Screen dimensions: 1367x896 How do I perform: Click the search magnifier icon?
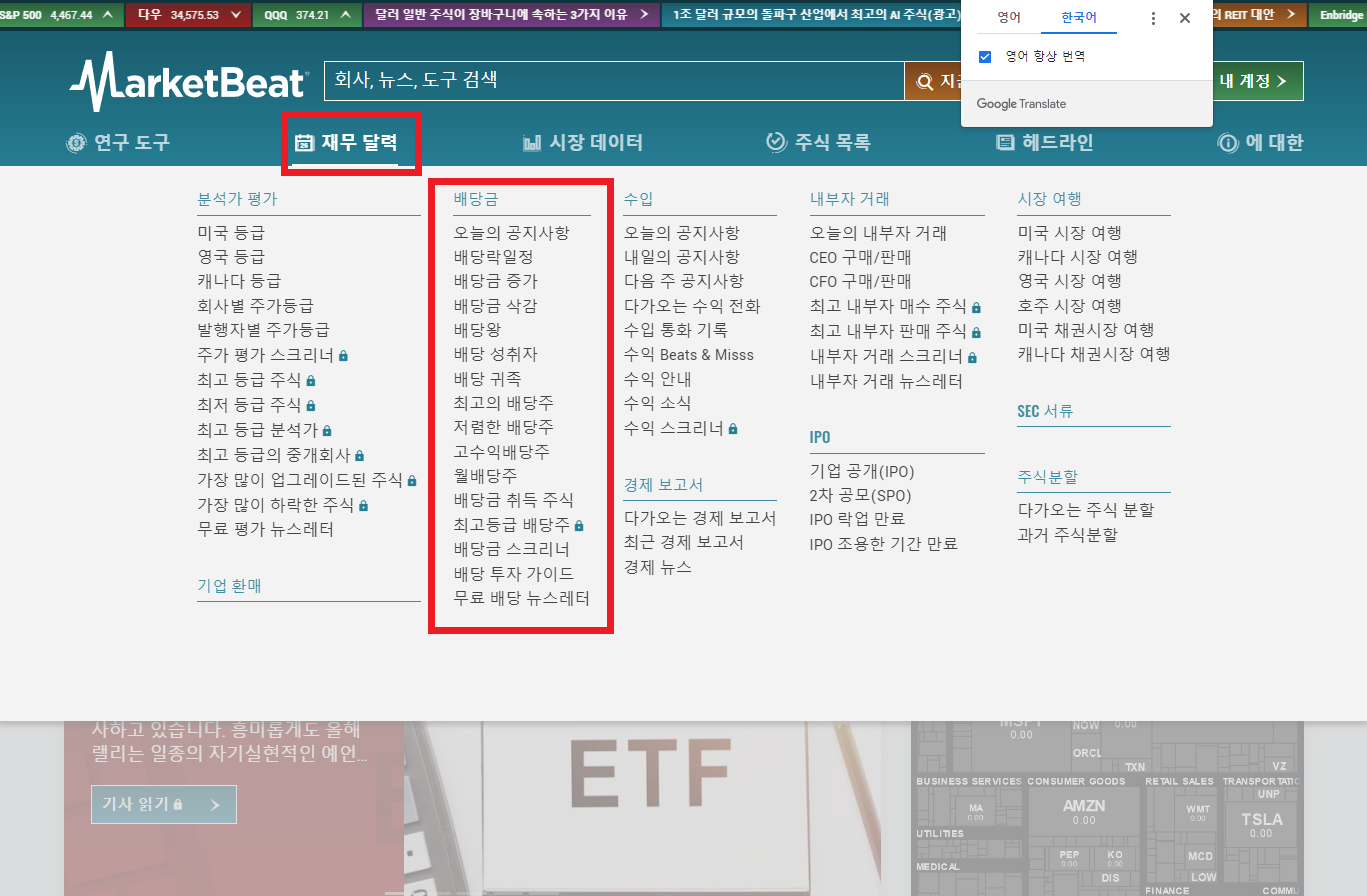click(923, 81)
